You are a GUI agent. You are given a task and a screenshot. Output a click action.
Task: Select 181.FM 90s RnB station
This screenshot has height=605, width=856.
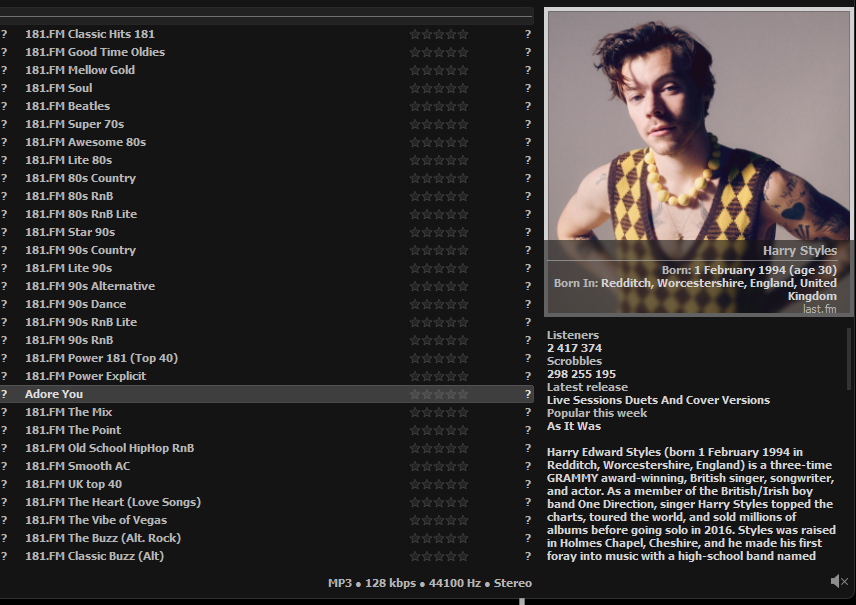(x=267, y=340)
